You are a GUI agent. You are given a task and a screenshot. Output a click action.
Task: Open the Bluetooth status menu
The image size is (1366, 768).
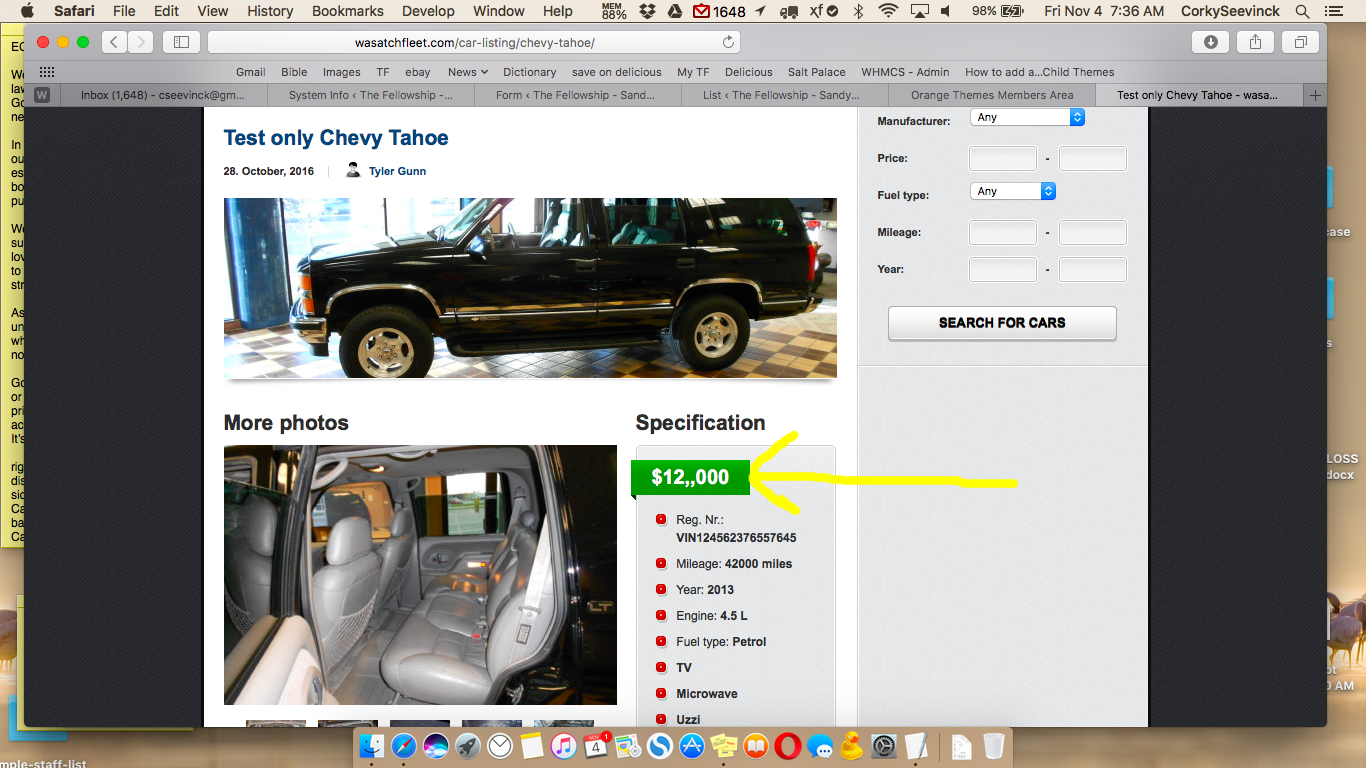point(858,11)
